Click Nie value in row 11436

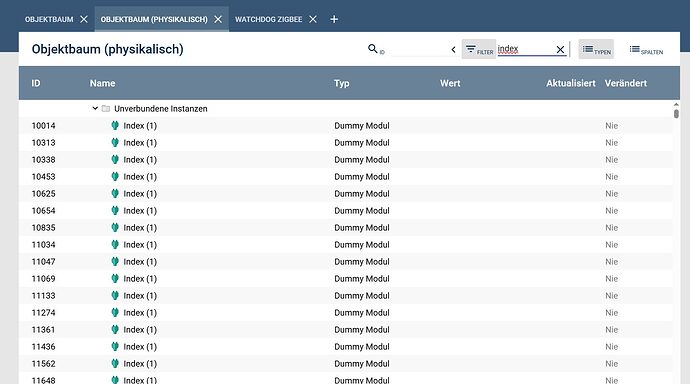click(611, 347)
